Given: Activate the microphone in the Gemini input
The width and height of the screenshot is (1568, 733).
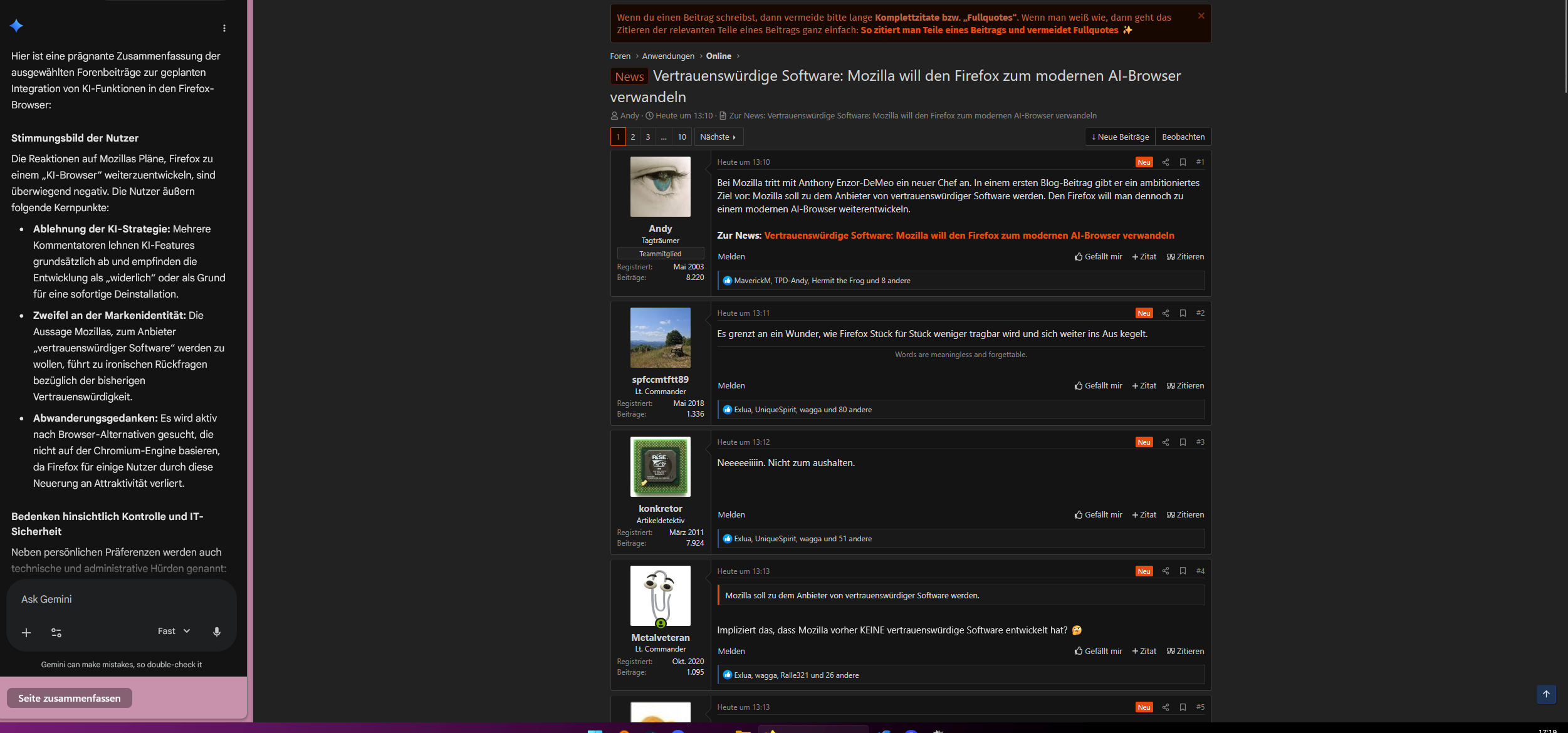Looking at the screenshot, I should [217, 632].
